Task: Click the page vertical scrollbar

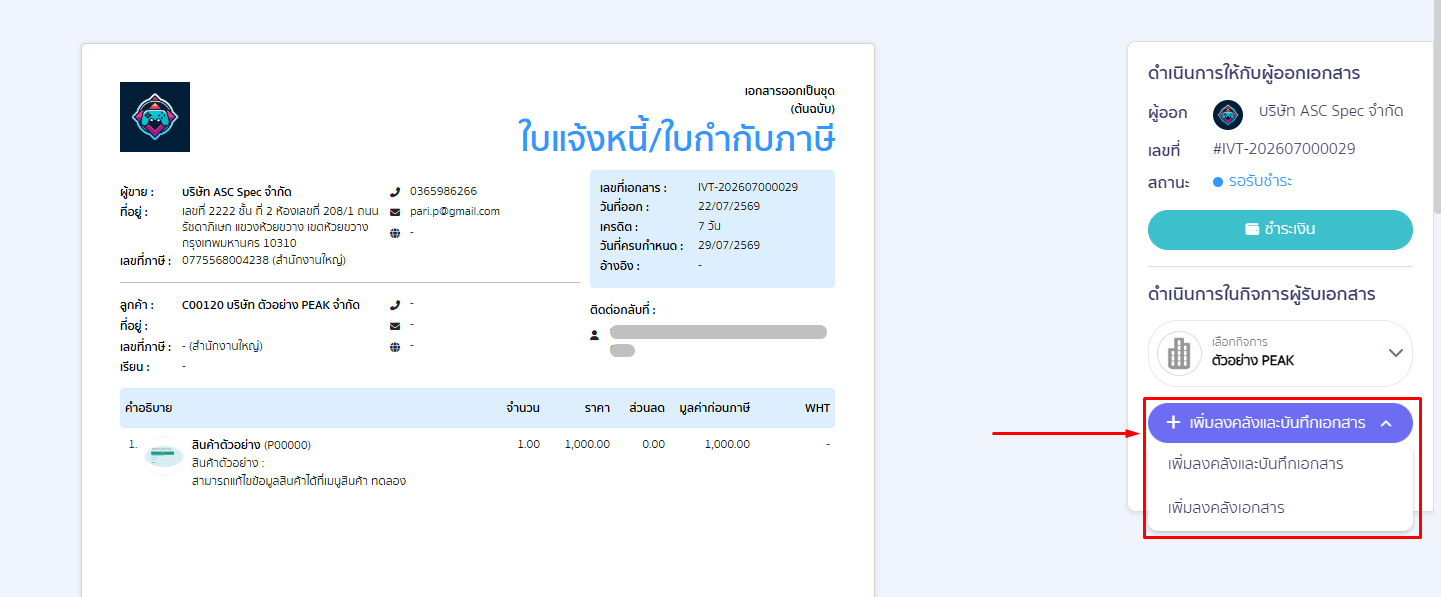Action: click(x=1436, y=105)
